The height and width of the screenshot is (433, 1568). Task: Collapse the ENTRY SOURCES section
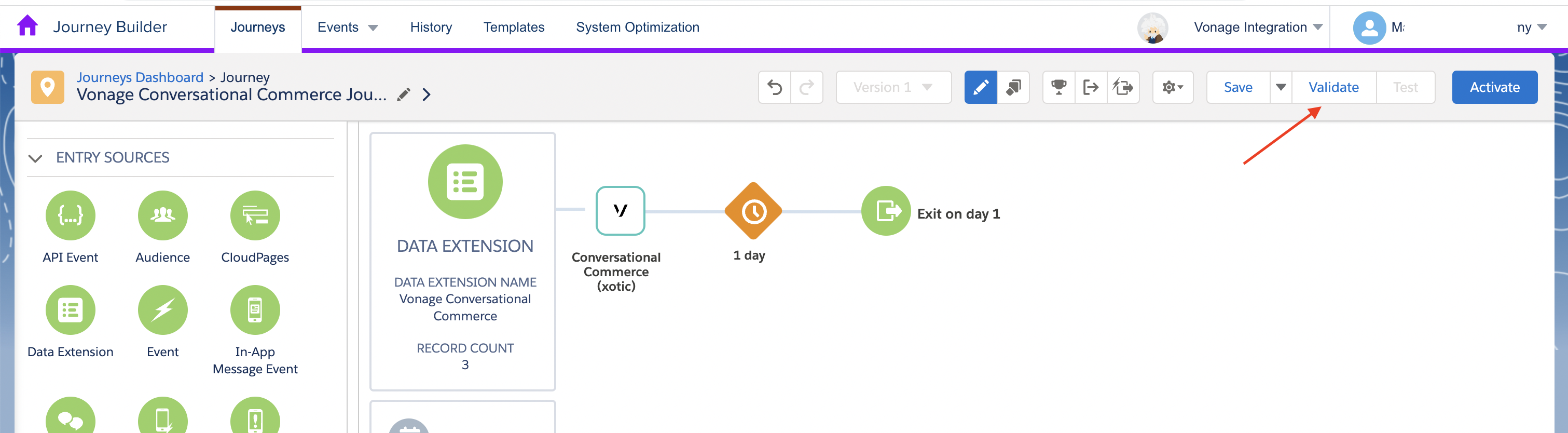click(35, 158)
